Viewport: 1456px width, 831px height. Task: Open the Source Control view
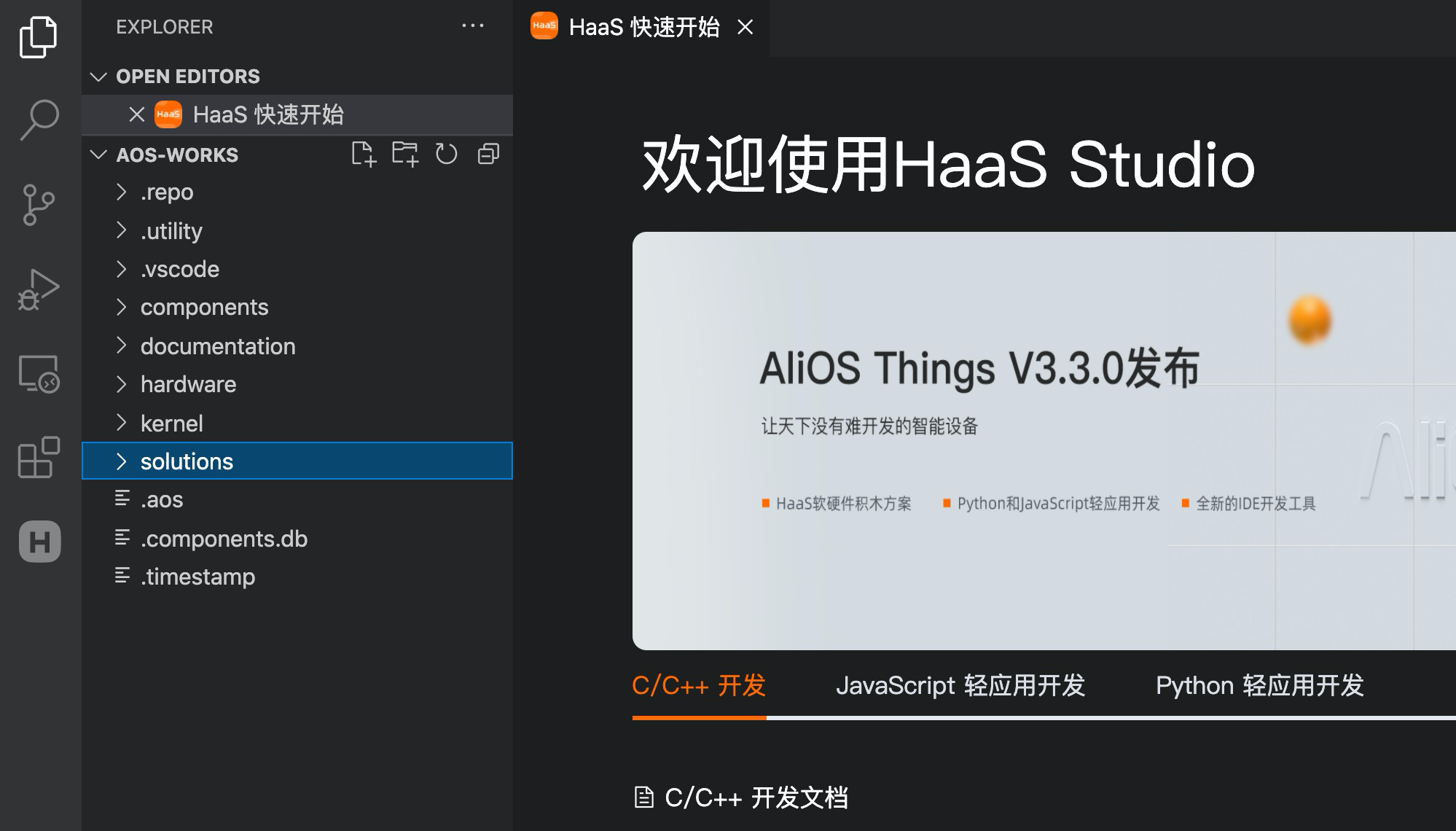point(39,204)
